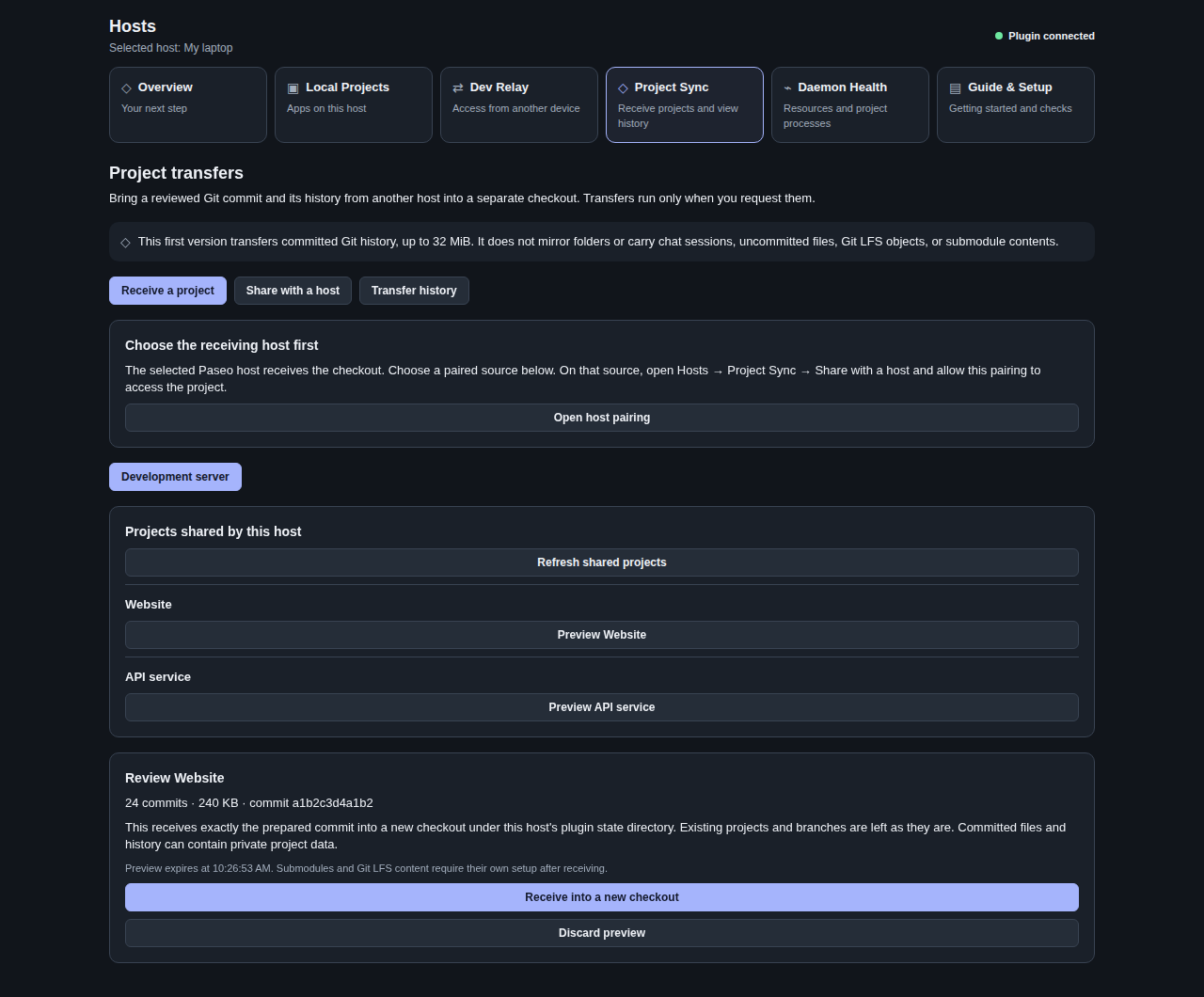Open the Overview tab diamond icon
Image resolution: width=1204 pixels, height=997 pixels.
coord(126,87)
